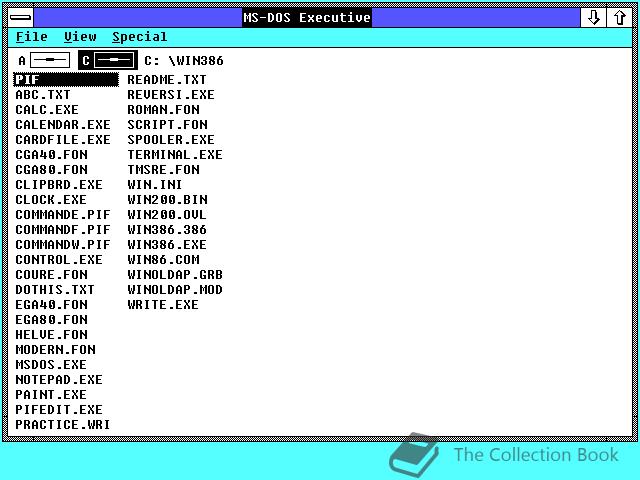Select CLOCK.EXE file
The image size is (640, 480).
51,200
